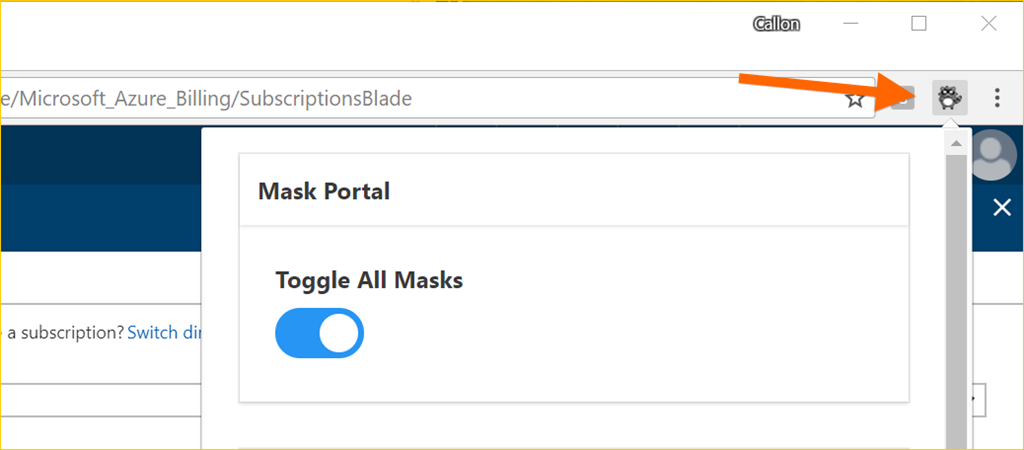Image resolution: width=1024 pixels, height=450 pixels.
Task: Bookmark this page with the star icon
Action: tap(855, 98)
